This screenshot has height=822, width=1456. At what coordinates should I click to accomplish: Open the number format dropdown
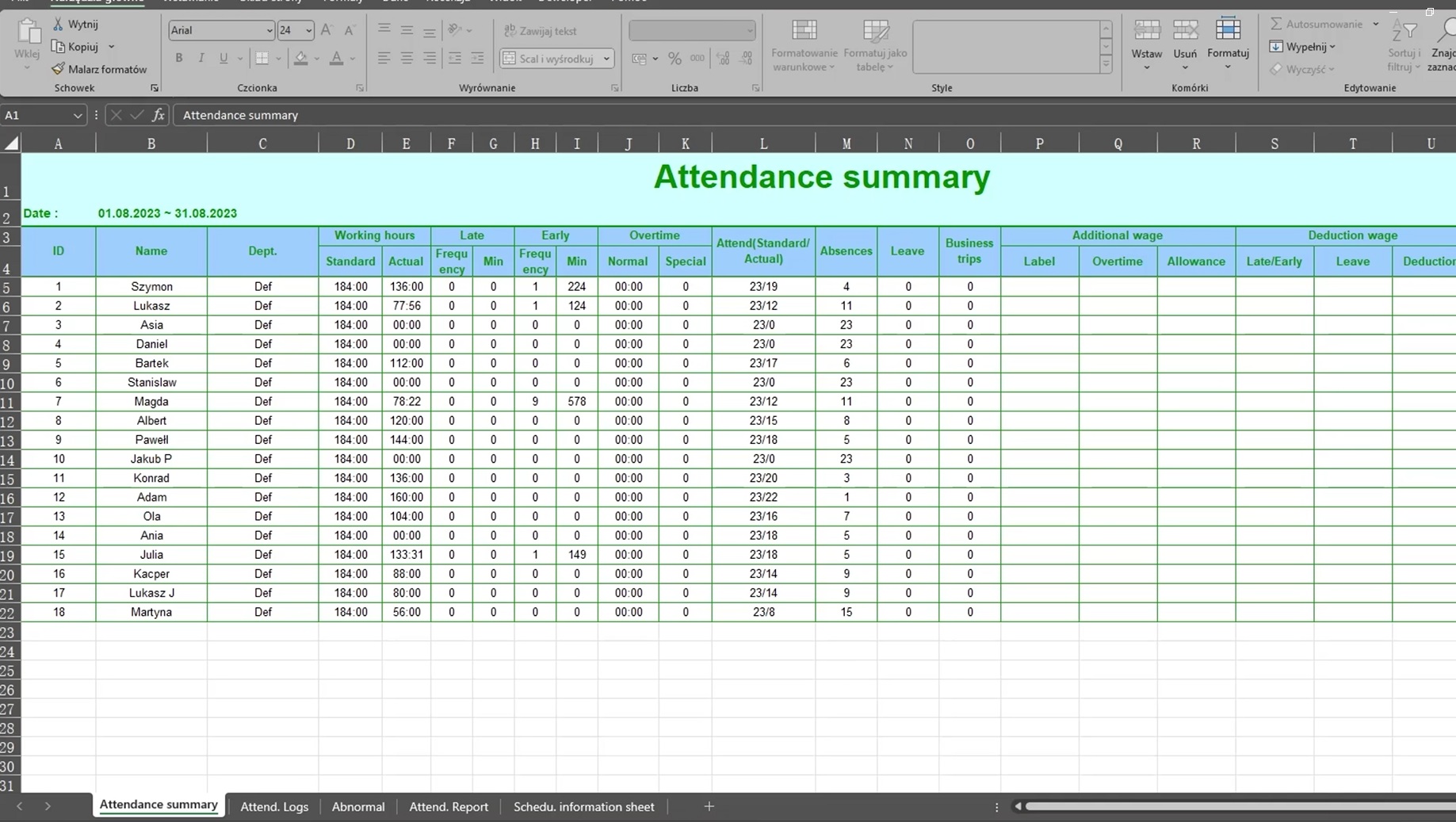click(749, 31)
